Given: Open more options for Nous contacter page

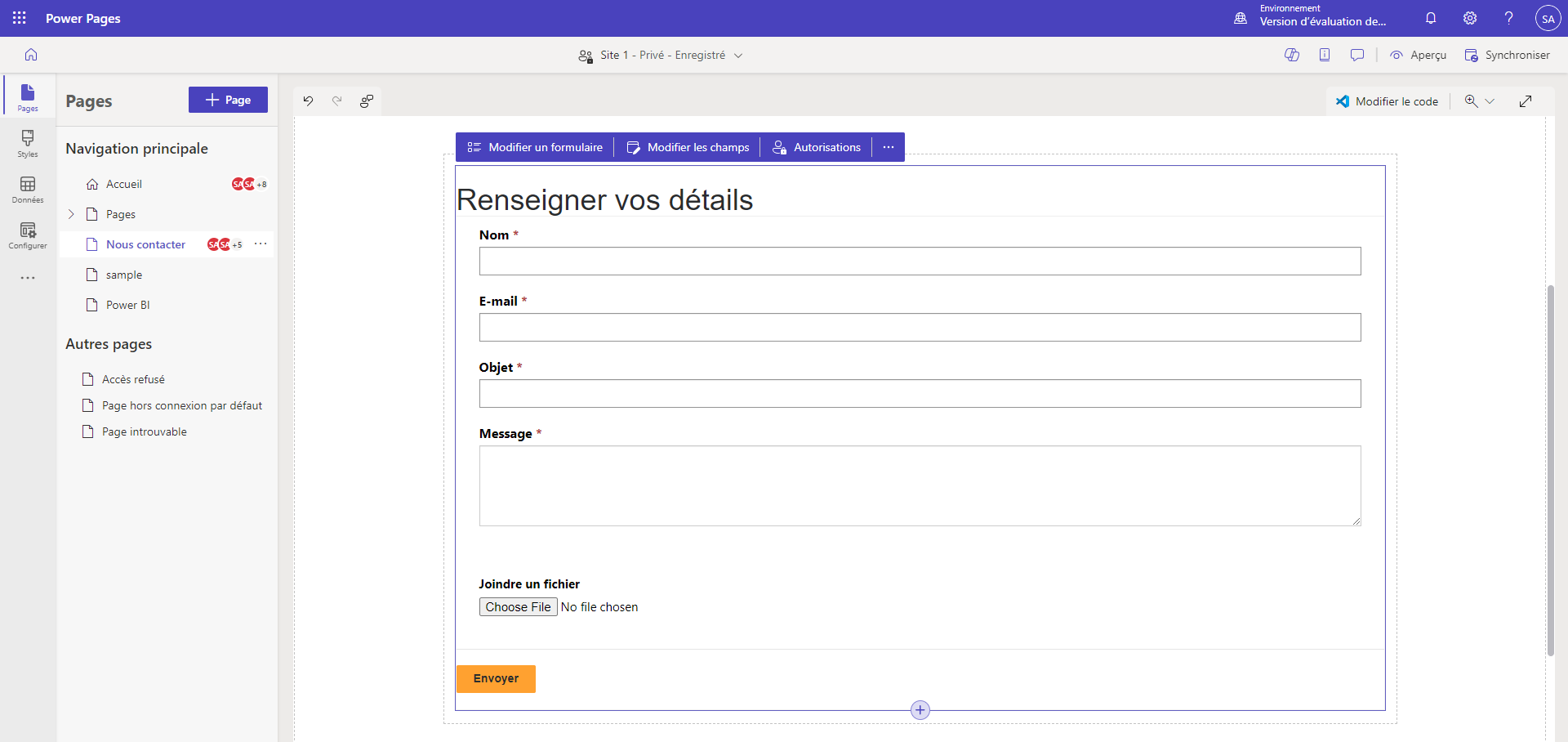Looking at the screenshot, I should coord(261,244).
